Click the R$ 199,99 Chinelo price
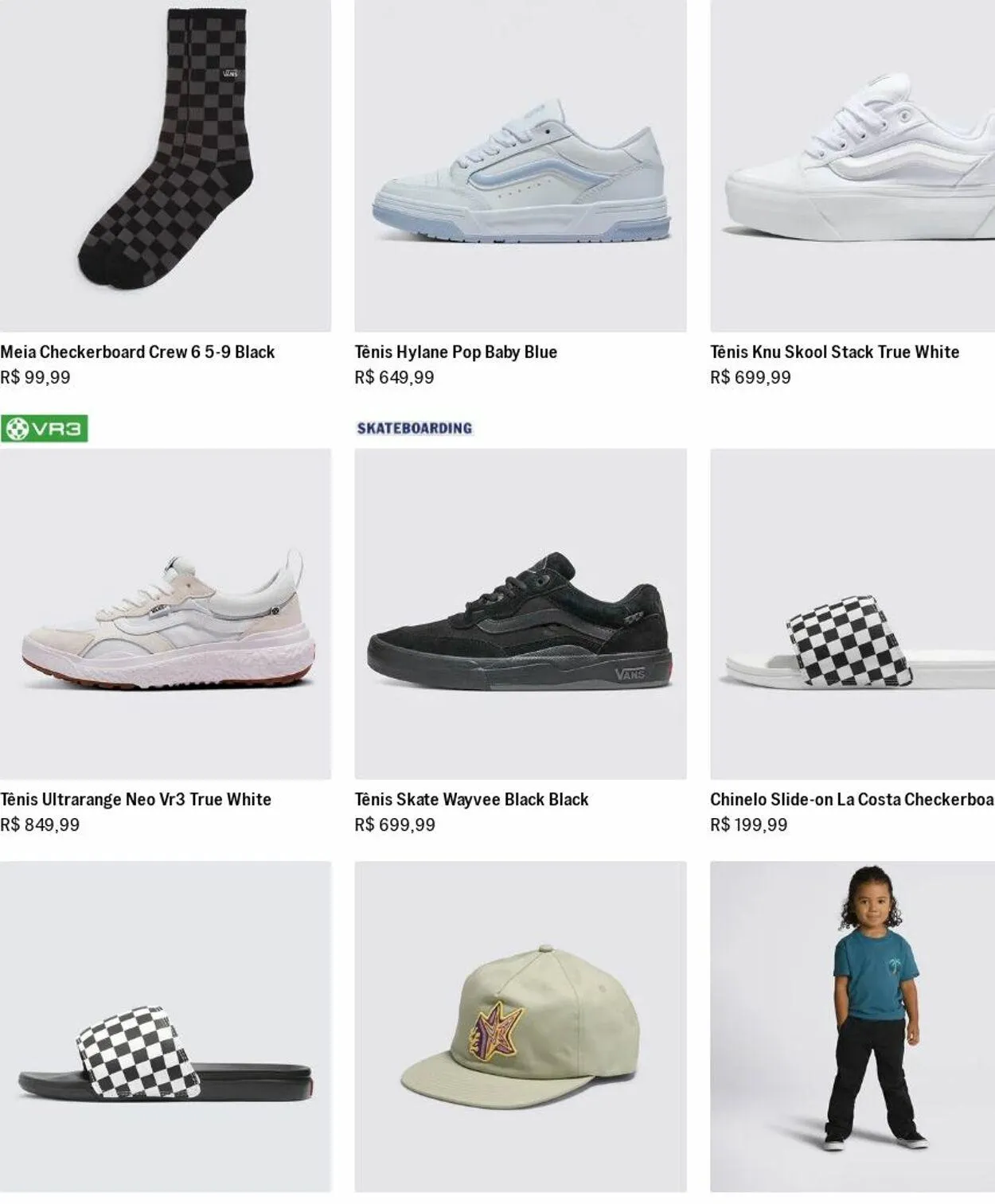The width and height of the screenshot is (995, 1204). [x=748, y=824]
